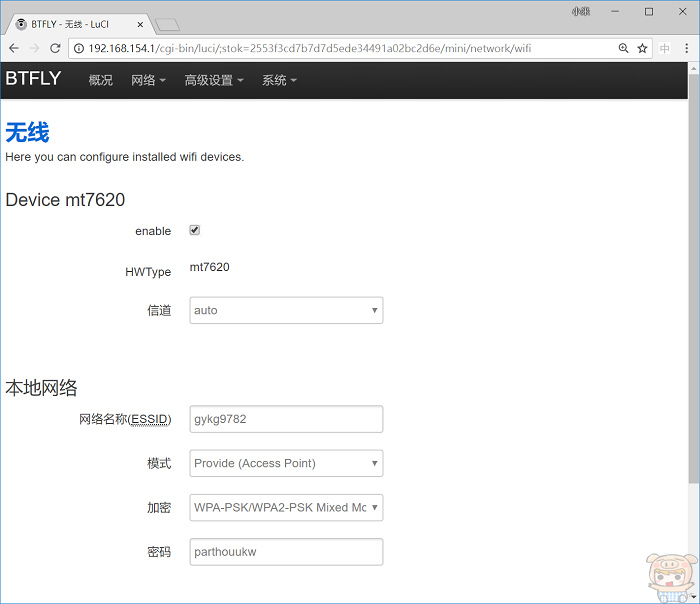Image resolution: width=700 pixels, height=604 pixels.
Task: Click the input method extension icon
Action: [665, 48]
